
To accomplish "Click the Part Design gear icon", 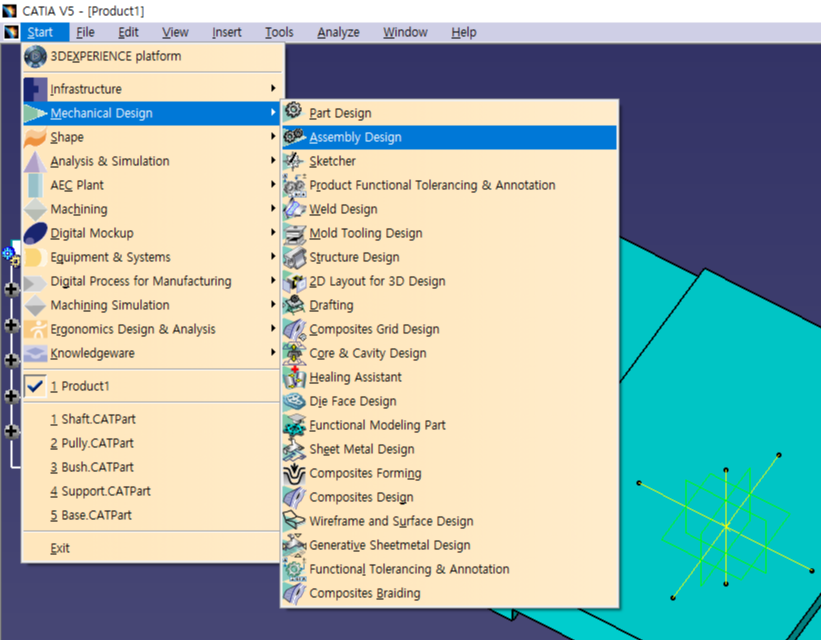I will (294, 112).
